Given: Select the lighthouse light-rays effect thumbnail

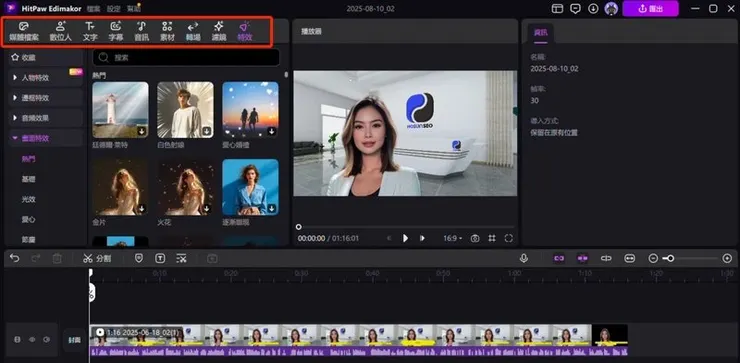Looking at the screenshot, I should click(120, 110).
